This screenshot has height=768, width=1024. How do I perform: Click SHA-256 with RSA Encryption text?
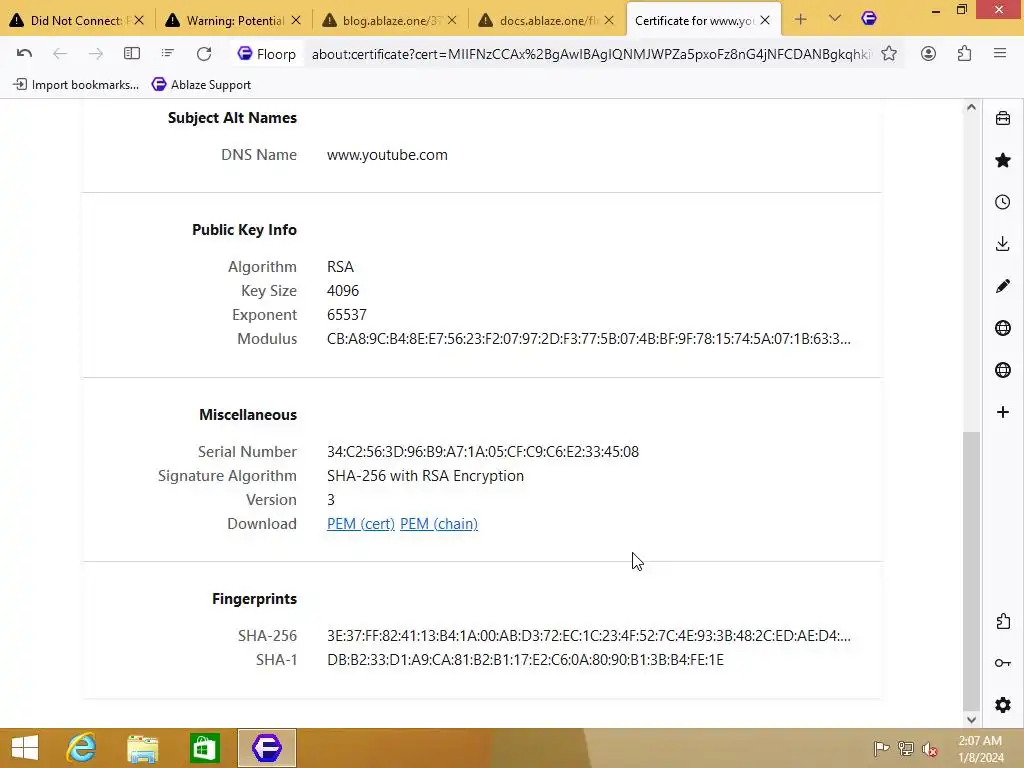click(425, 476)
